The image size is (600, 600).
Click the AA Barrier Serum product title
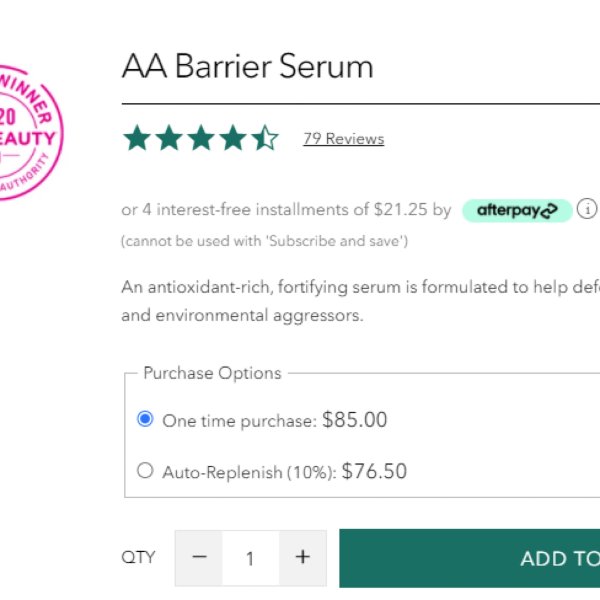point(247,66)
